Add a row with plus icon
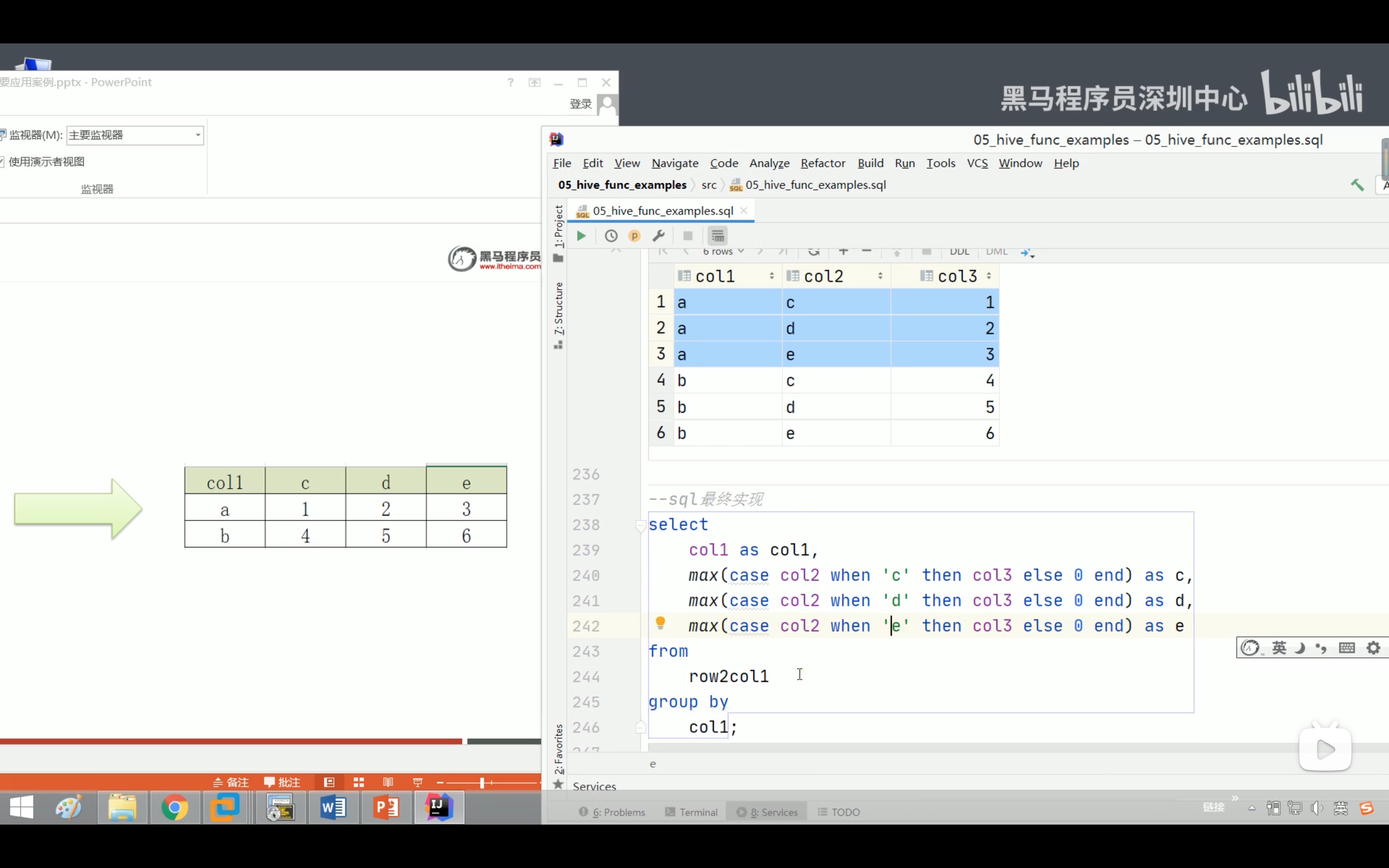 (843, 251)
